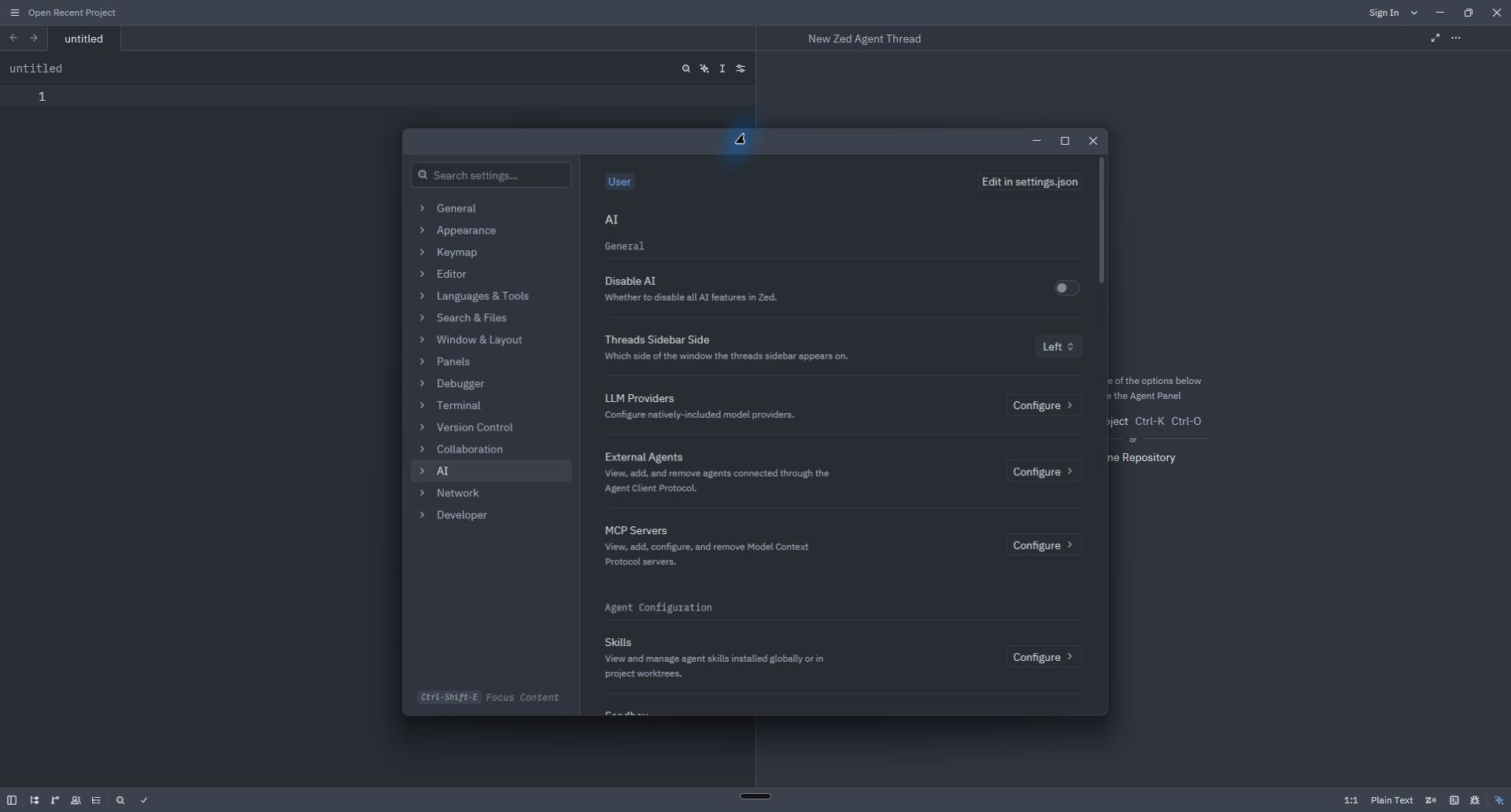Open the outline panel icon in status bar
This screenshot has height=812, width=1511.
point(97,801)
